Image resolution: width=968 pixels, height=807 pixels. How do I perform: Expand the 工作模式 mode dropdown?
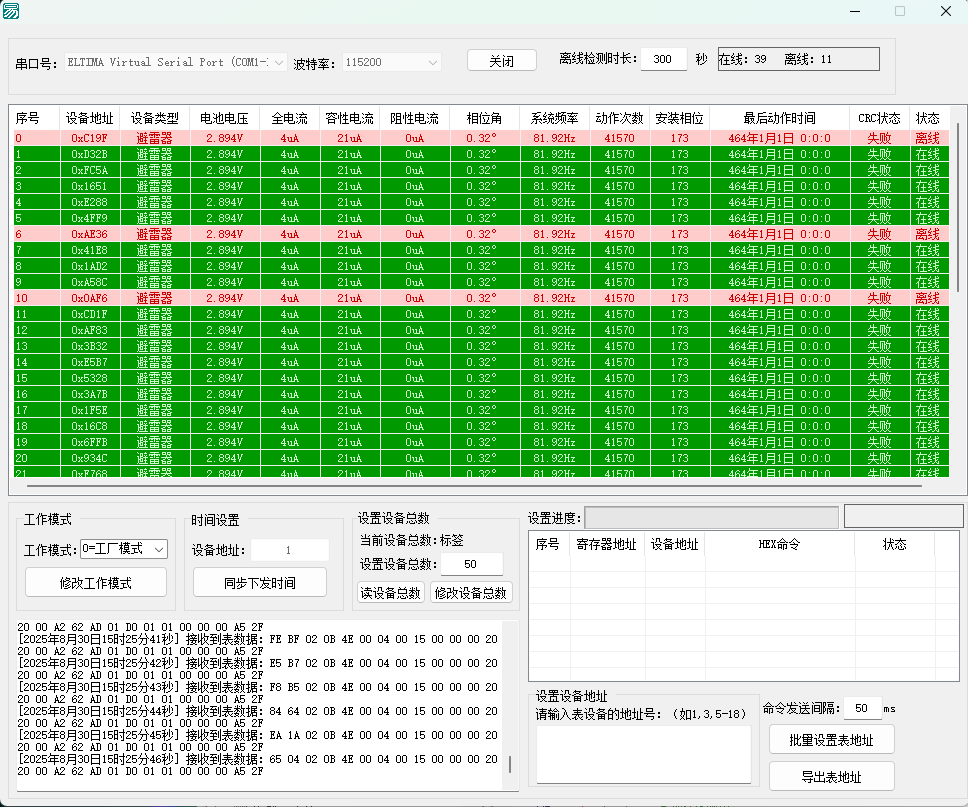point(124,549)
